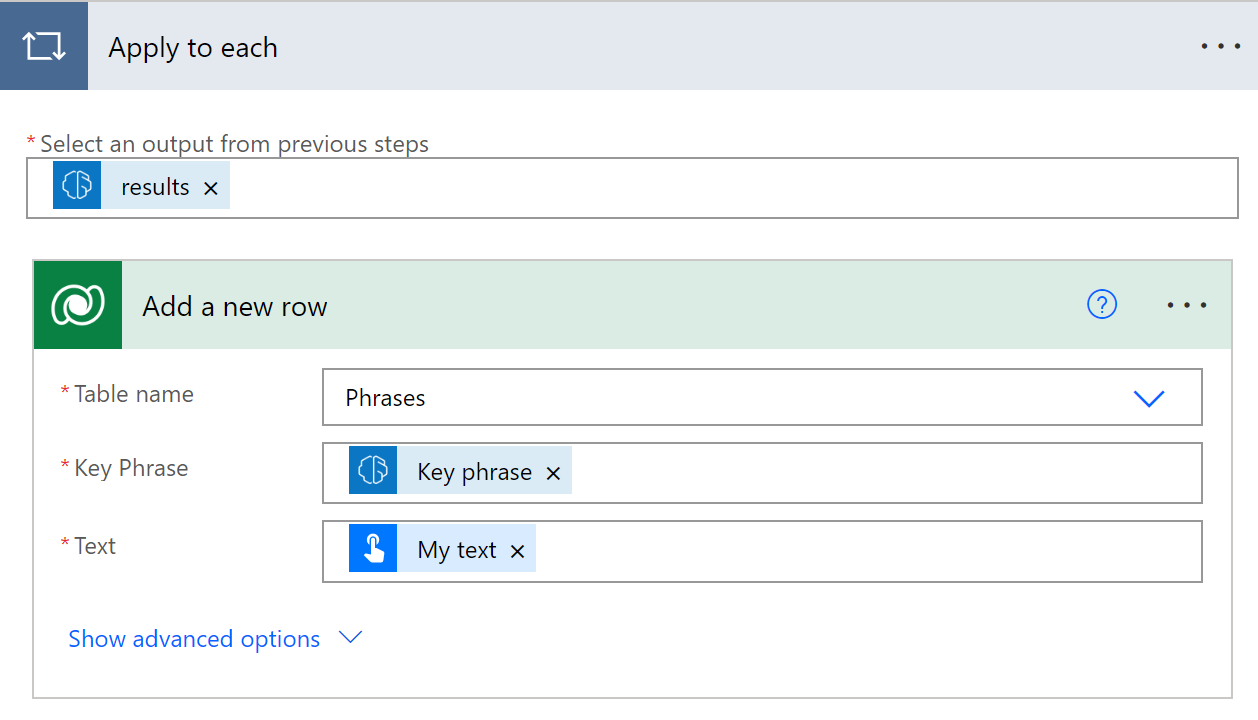Open the Table name dropdown
1258x720 pixels.
tap(1149, 397)
